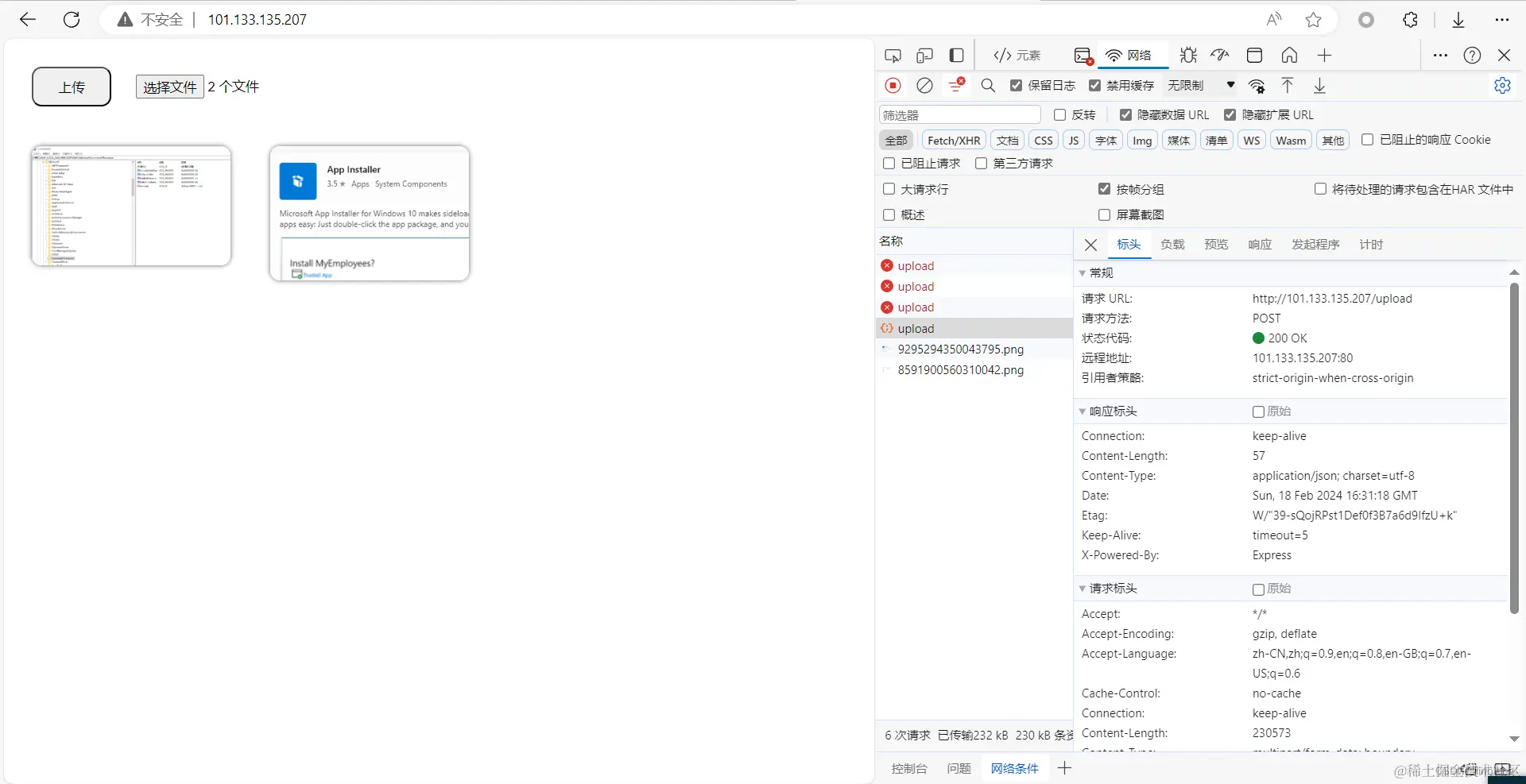Switch to the 计时 tab
The image size is (1526, 784).
1371,245
